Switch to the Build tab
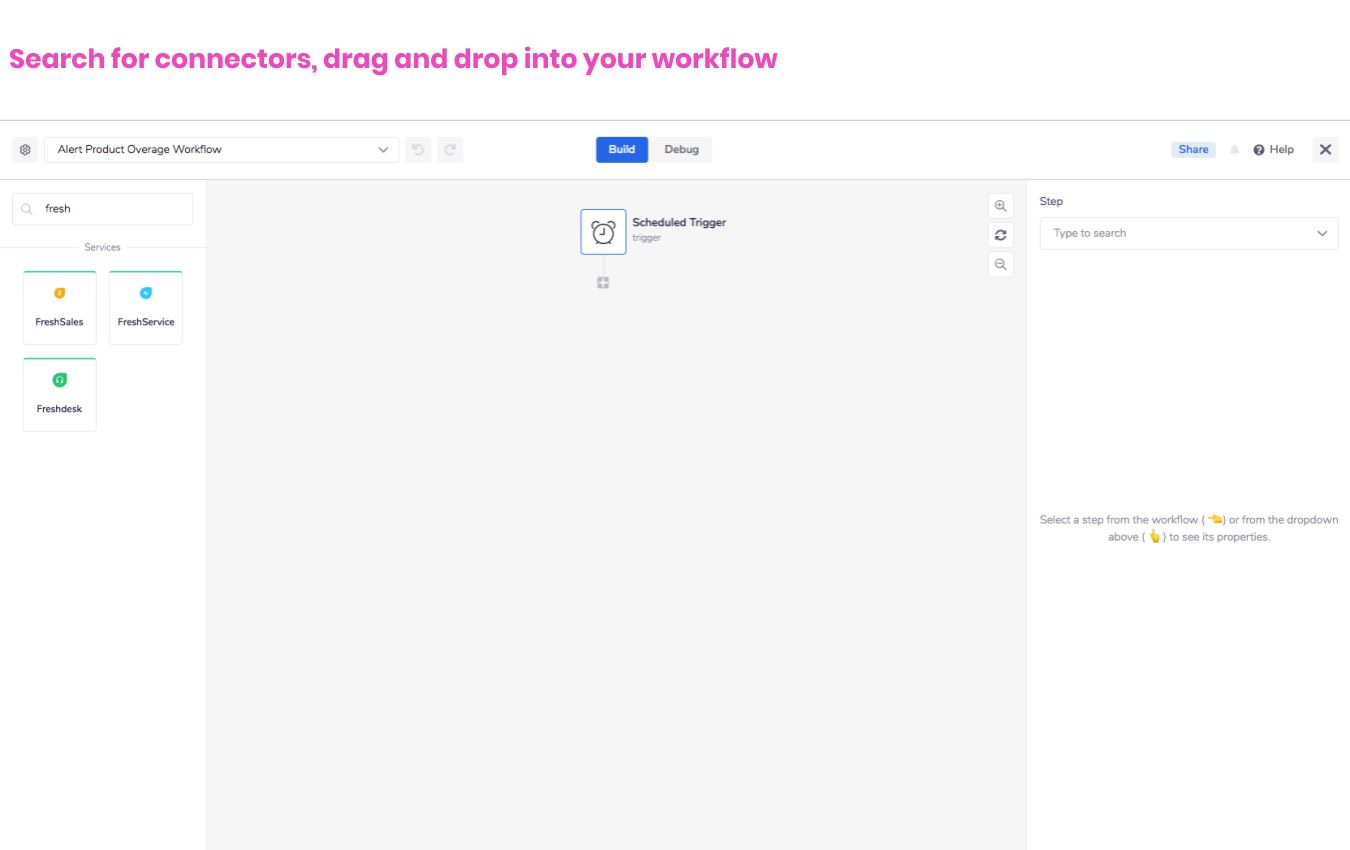The width and height of the screenshot is (1350, 850). [x=621, y=150]
